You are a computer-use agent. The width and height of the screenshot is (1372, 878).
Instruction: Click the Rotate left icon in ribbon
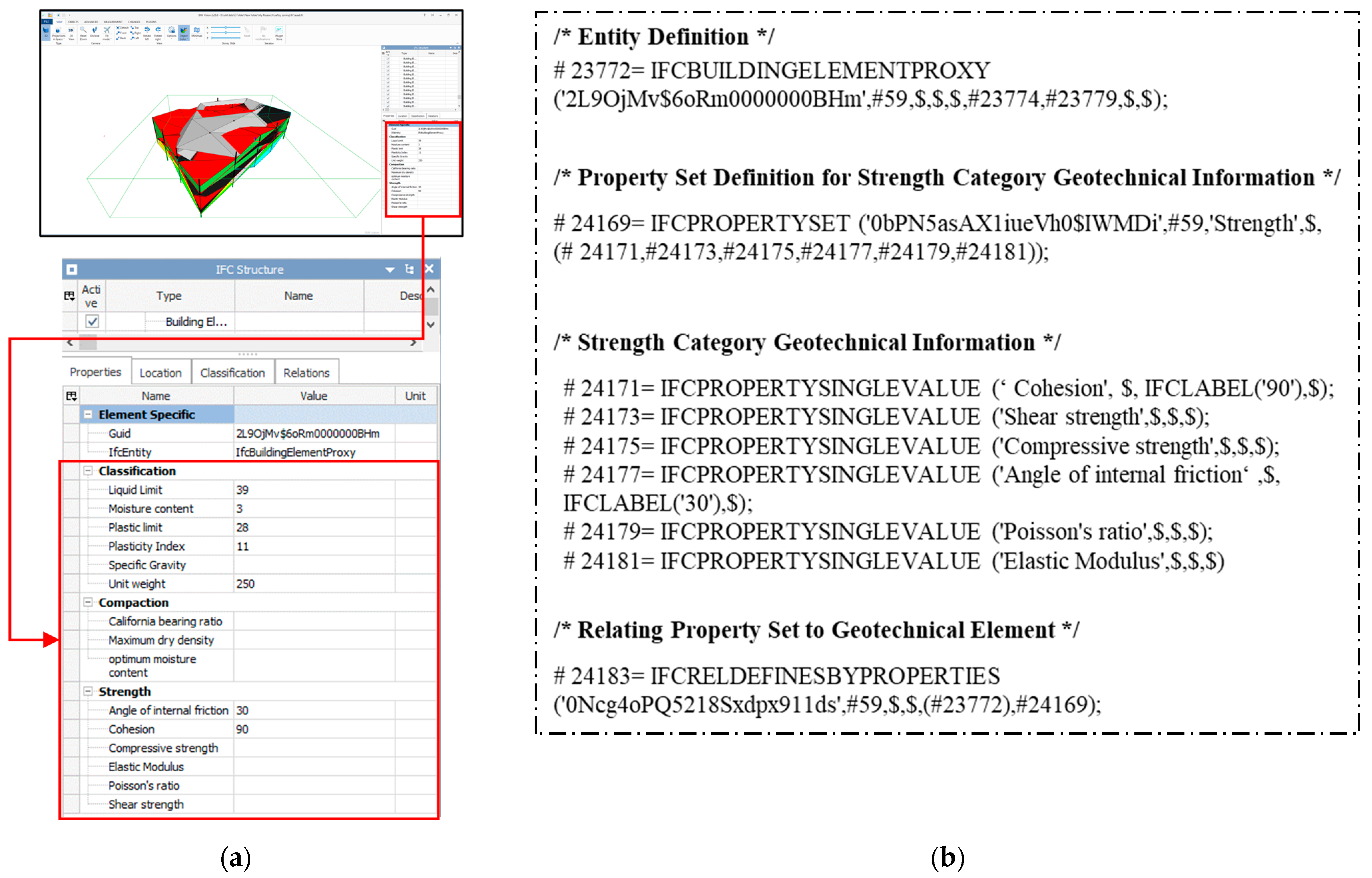[147, 30]
